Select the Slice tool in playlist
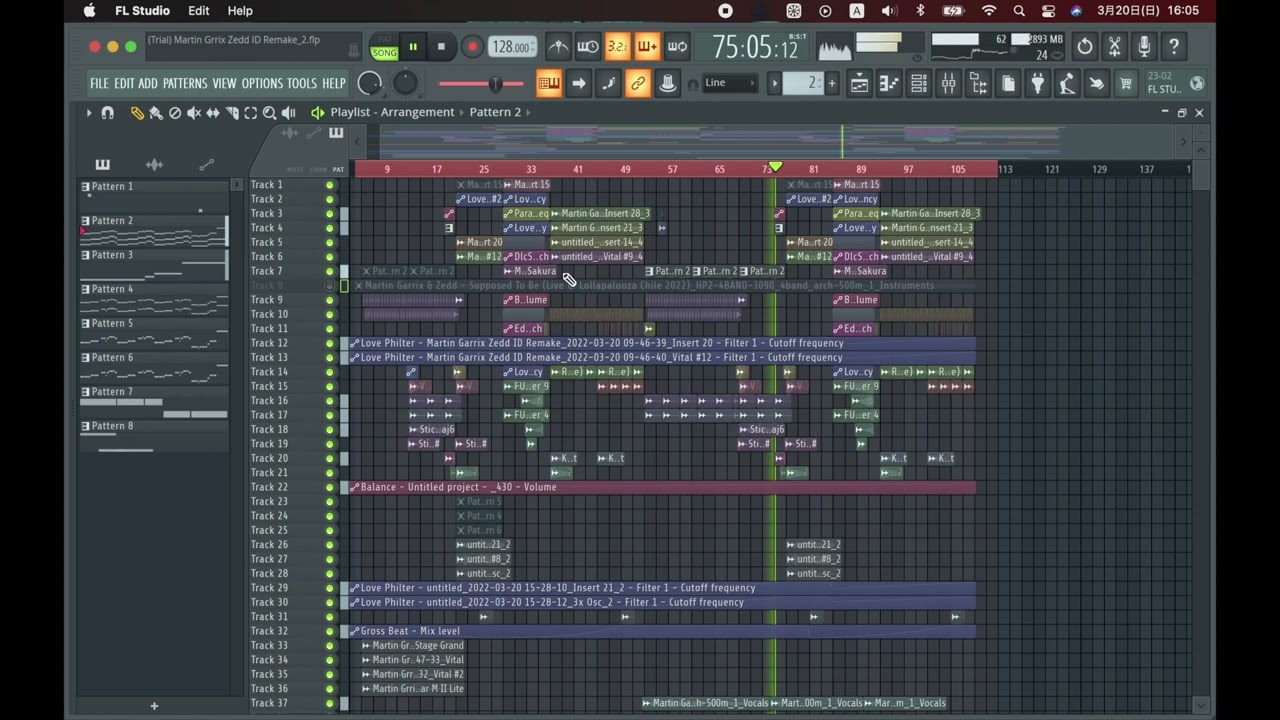 tap(232, 113)
